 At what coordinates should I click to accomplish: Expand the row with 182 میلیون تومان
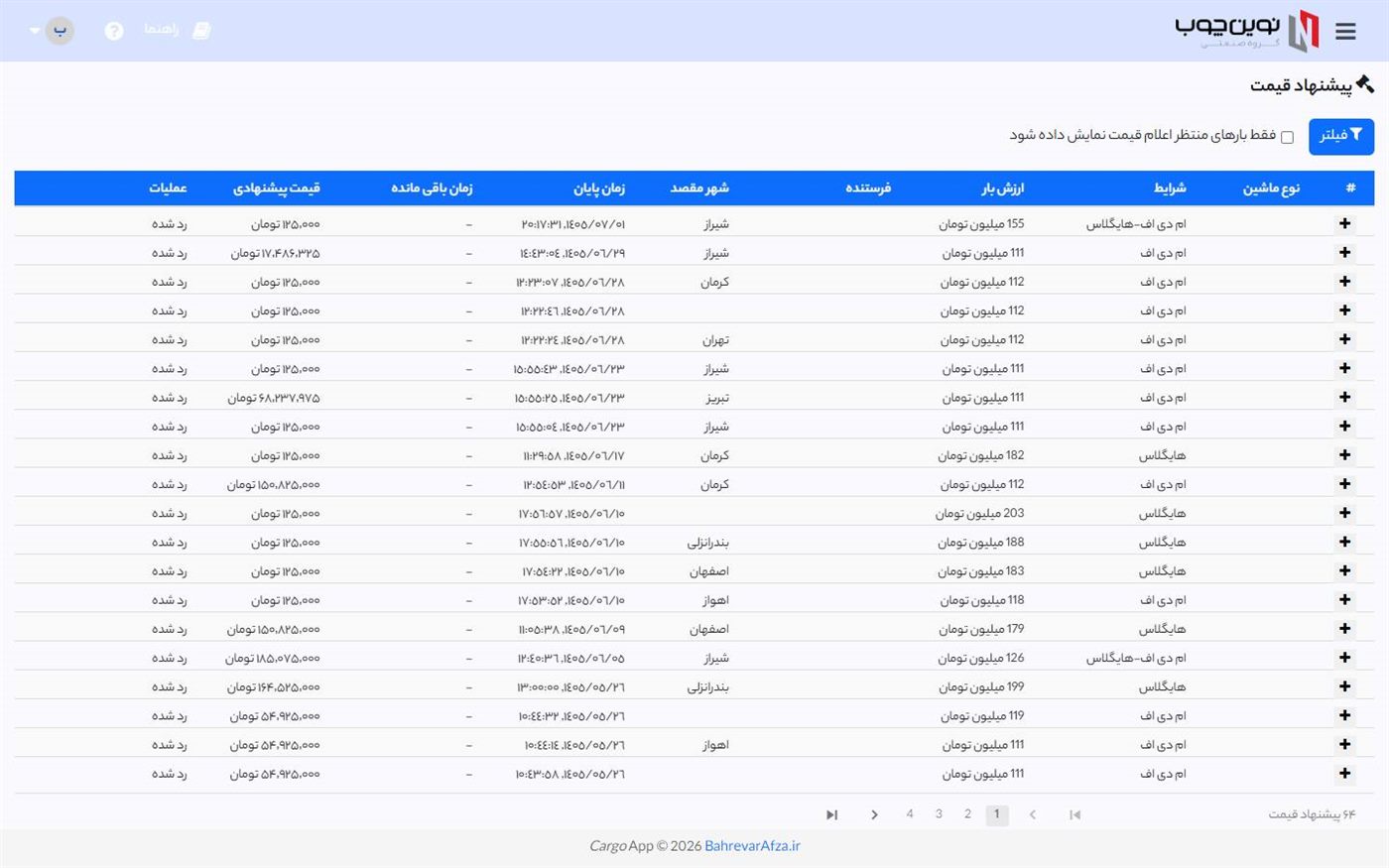point(1344,455)
